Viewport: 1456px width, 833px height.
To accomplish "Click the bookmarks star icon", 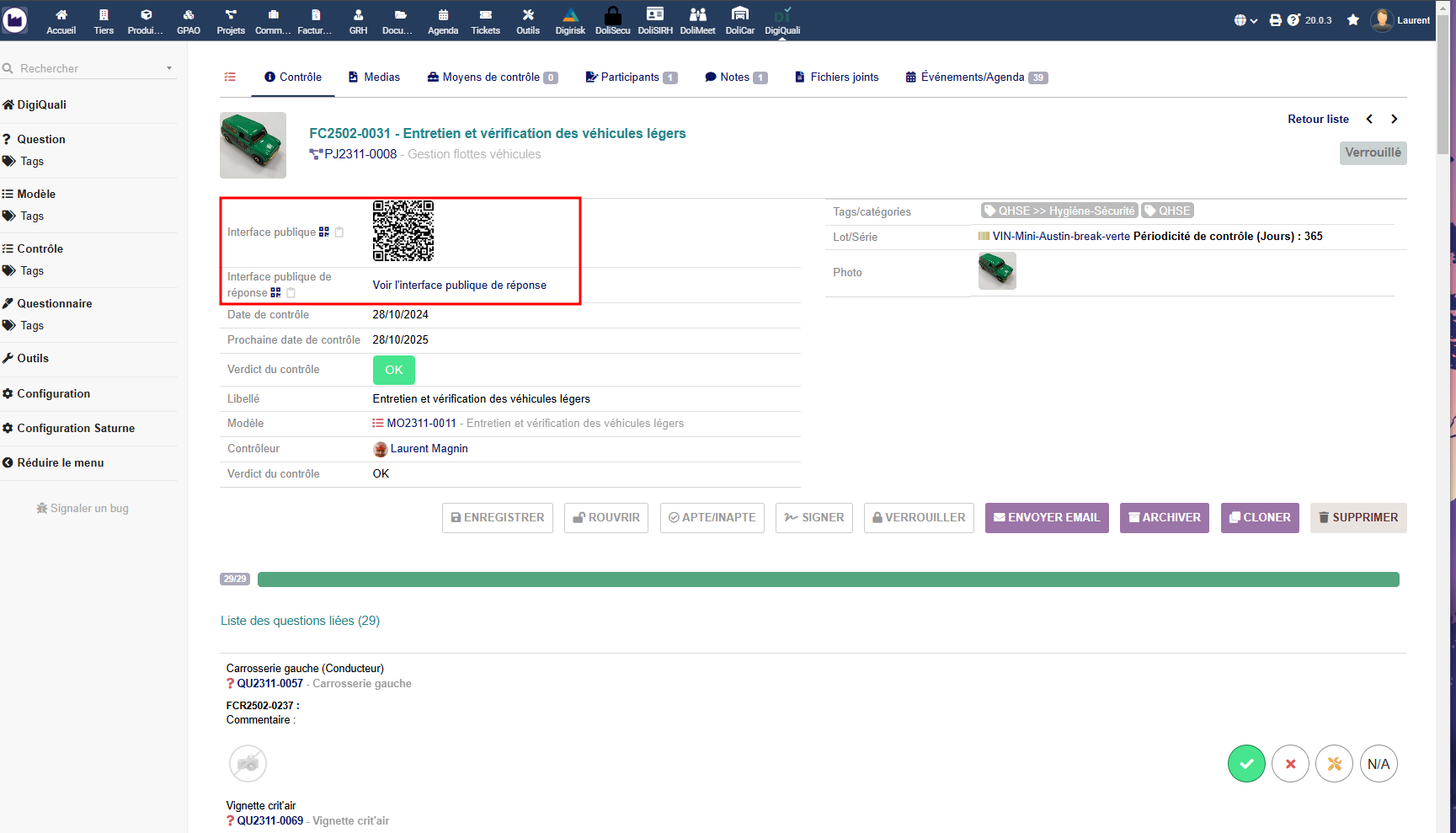I will [1352, 20].
